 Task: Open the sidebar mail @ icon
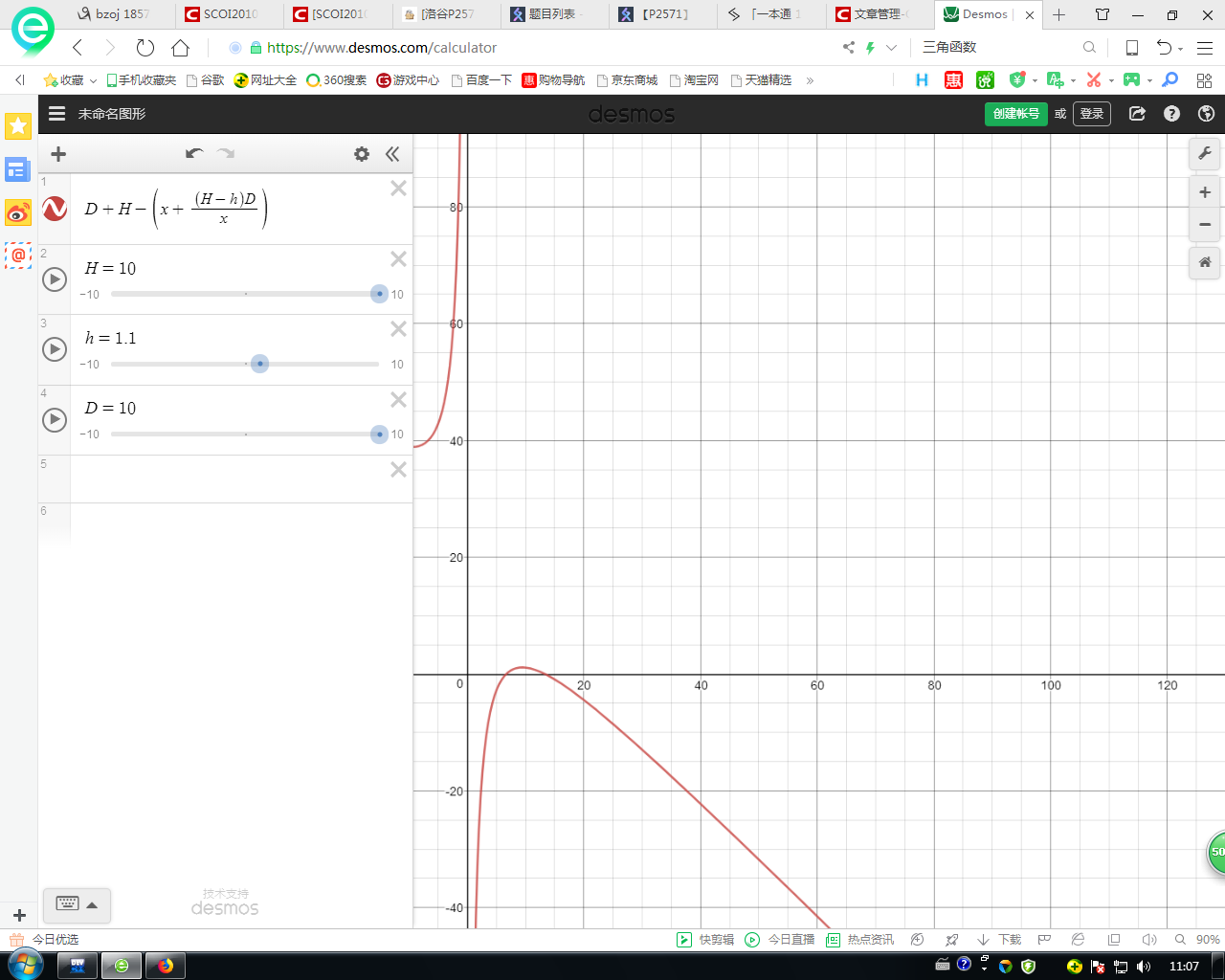[x=18, y=256]
